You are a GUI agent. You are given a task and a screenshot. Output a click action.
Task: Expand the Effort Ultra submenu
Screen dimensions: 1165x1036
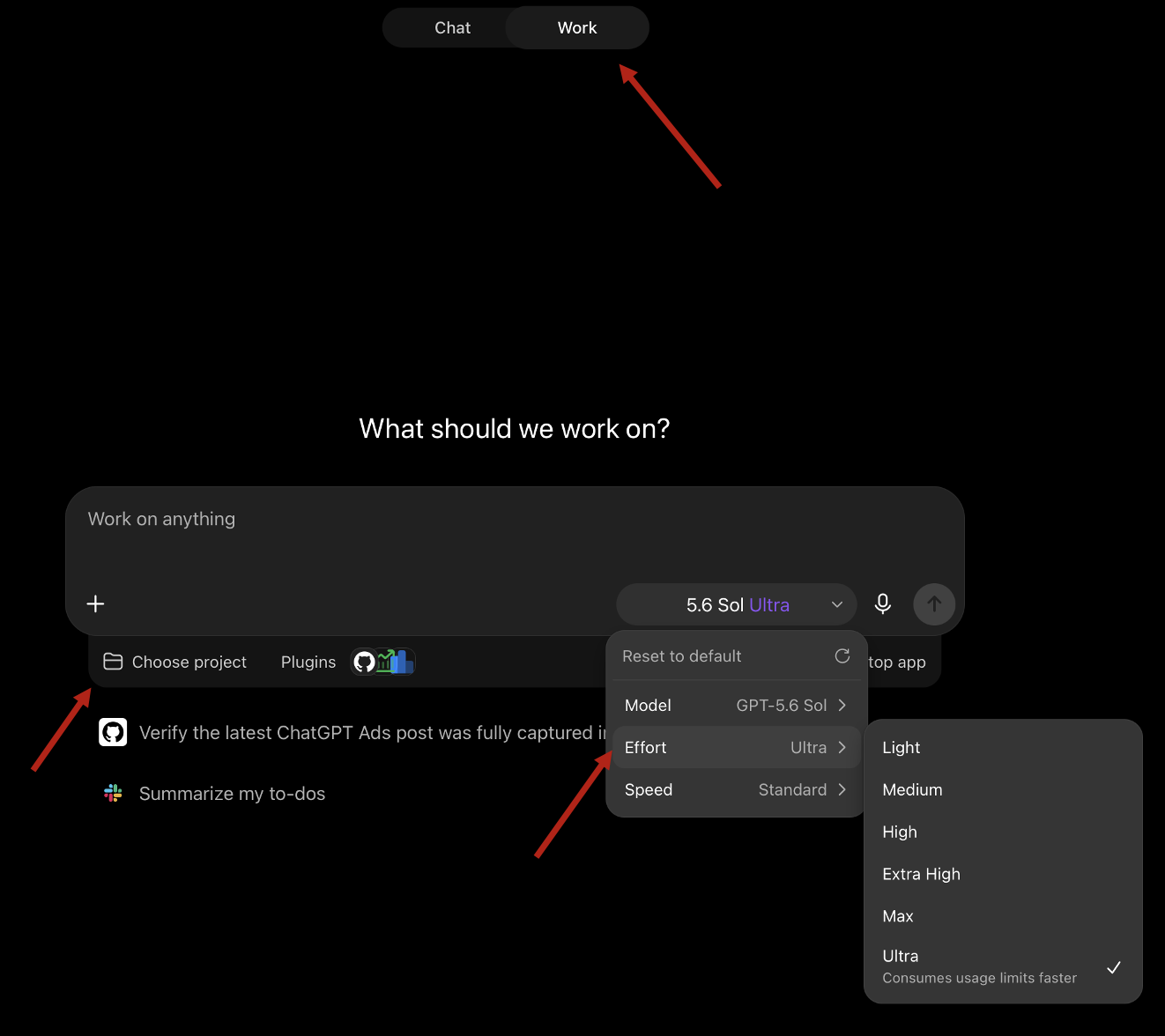tap(736, 748)
